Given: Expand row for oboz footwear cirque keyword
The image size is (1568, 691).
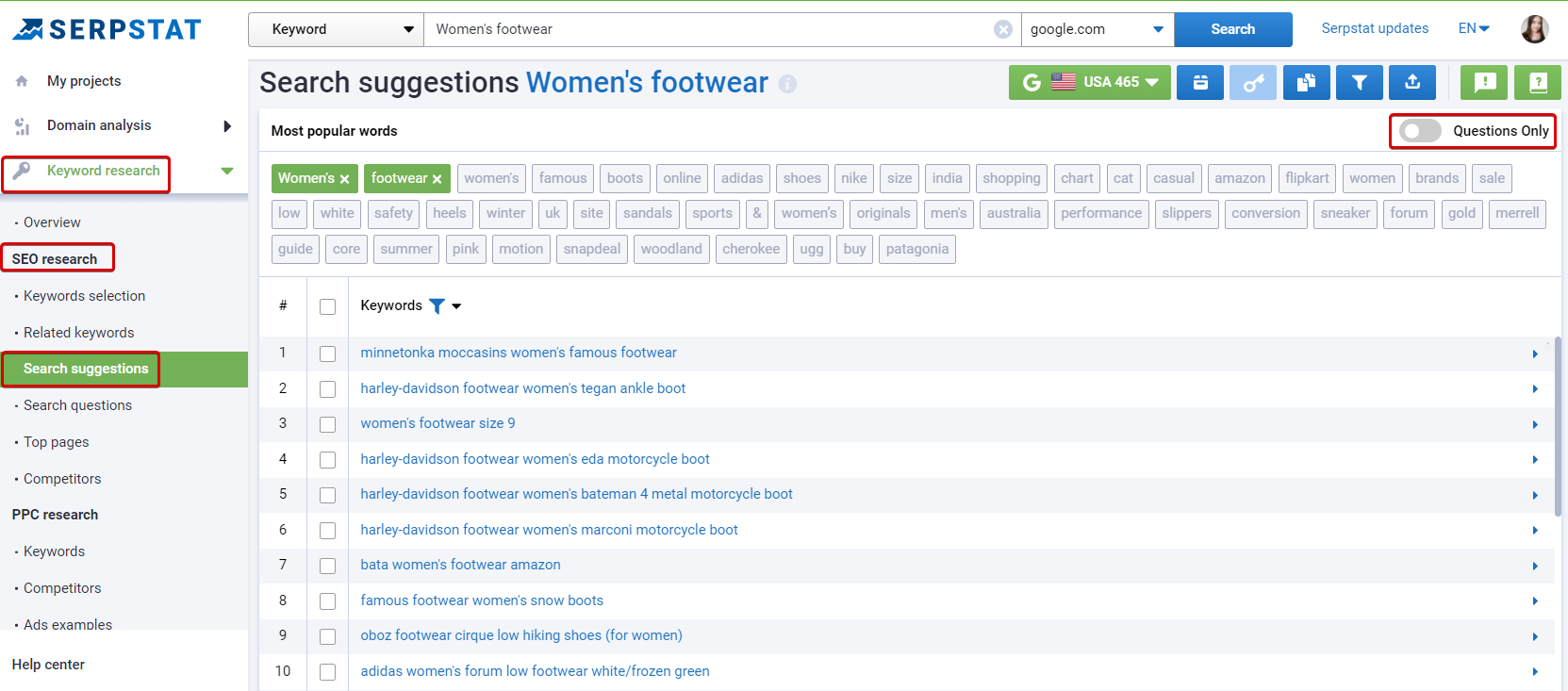Looking at the screenshot, I should [x=1535, y=636].
